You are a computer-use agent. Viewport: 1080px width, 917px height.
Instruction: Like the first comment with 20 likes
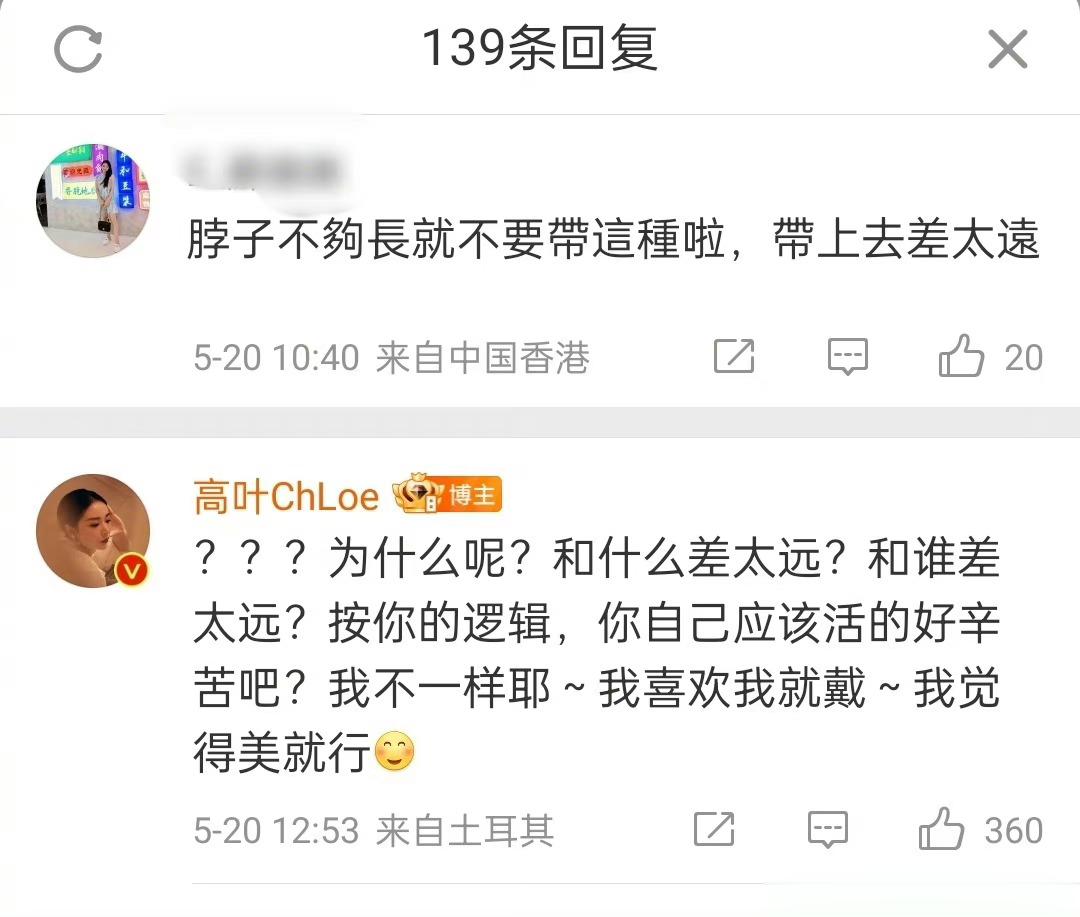pyautogui.click(x=961, y=356)
